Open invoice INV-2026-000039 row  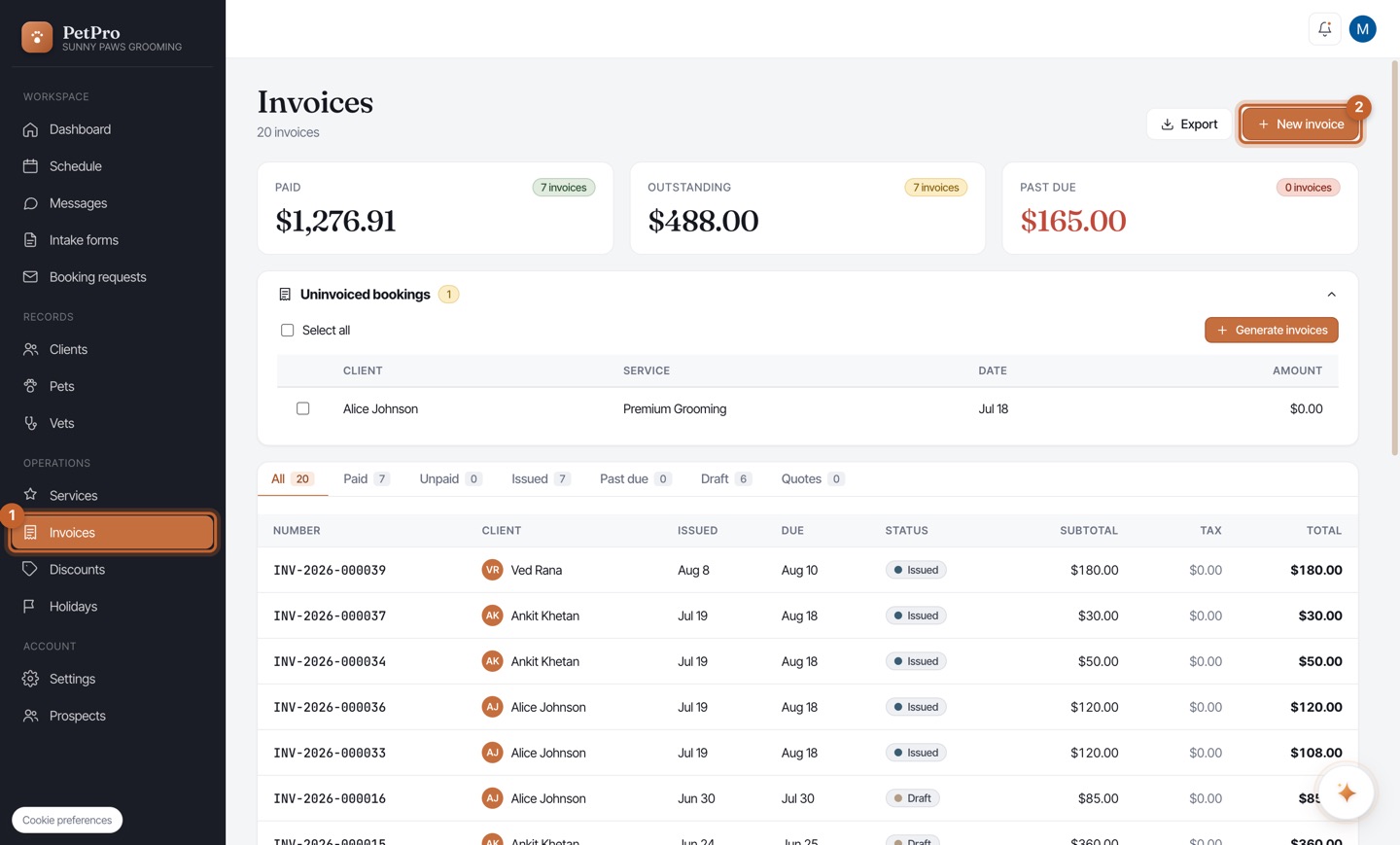tap(807, 570)
